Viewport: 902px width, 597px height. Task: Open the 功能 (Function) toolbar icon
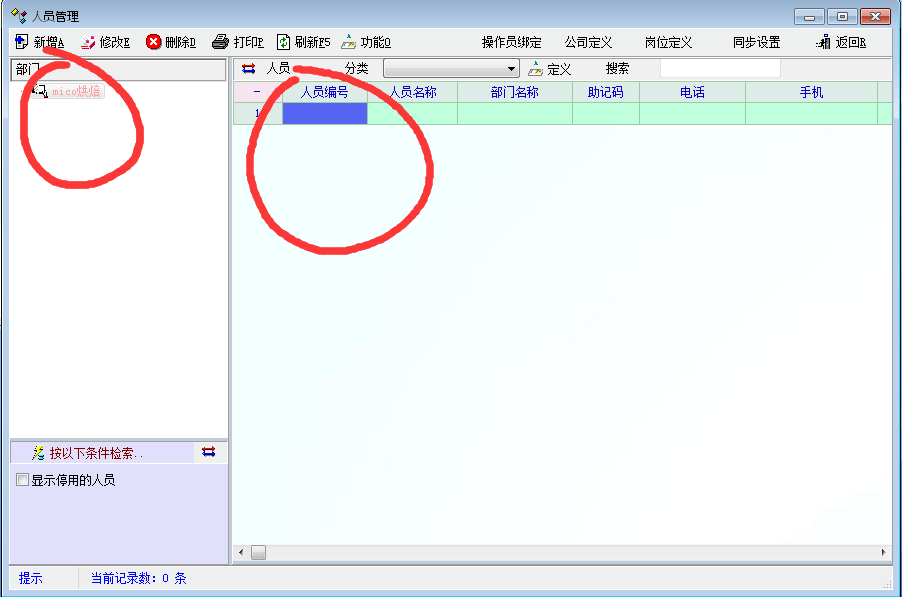tap(348, 42)
